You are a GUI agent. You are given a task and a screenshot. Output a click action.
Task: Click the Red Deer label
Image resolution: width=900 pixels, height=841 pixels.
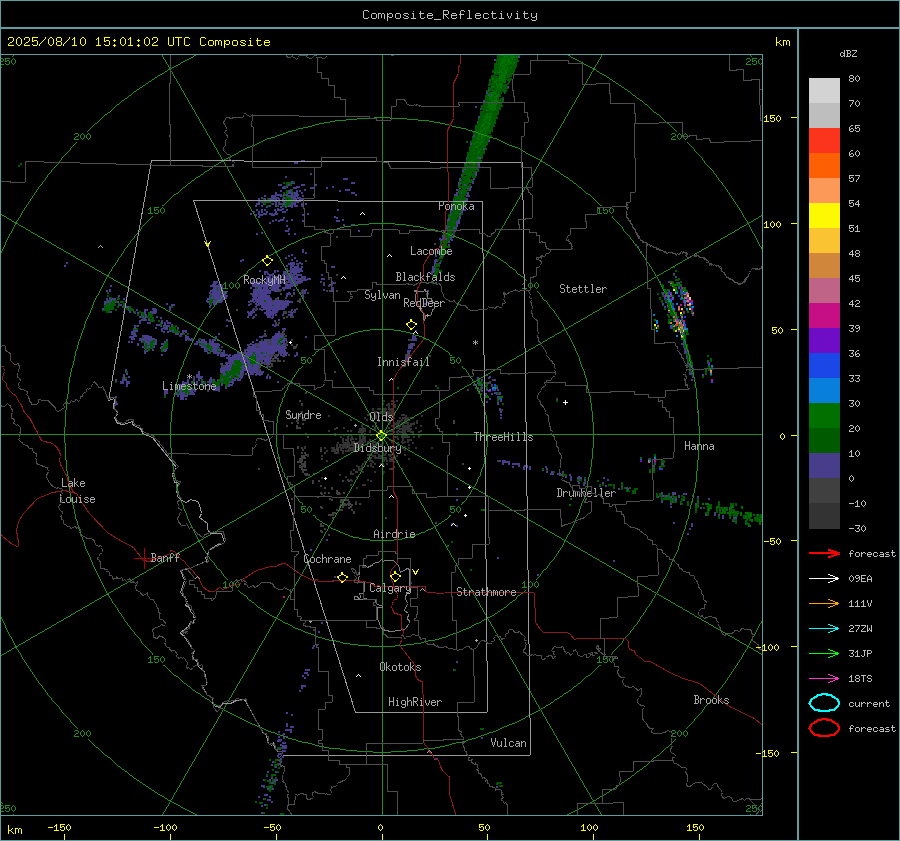pos(424,303)
